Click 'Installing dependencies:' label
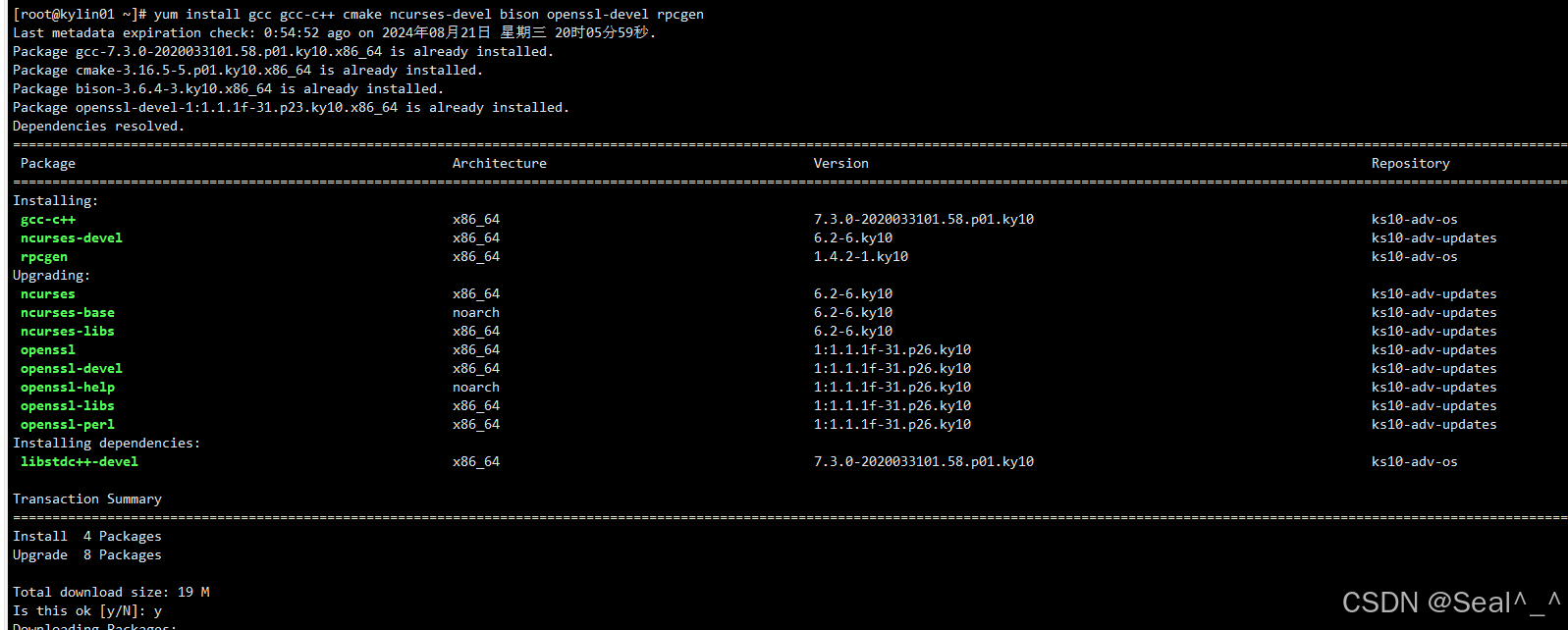This screenshot has height=630, width=1568. [107, 444]
